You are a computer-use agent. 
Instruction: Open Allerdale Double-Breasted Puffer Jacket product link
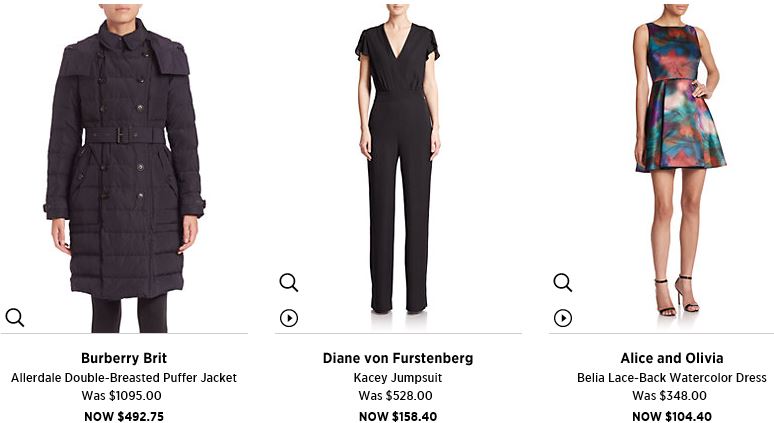tap(124, 378)
